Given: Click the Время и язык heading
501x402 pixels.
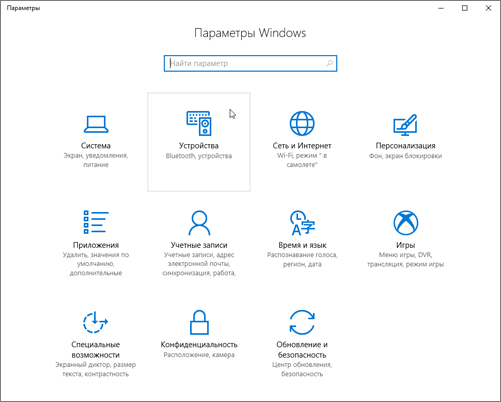Looking at the screenshot, I should [302, 245].
